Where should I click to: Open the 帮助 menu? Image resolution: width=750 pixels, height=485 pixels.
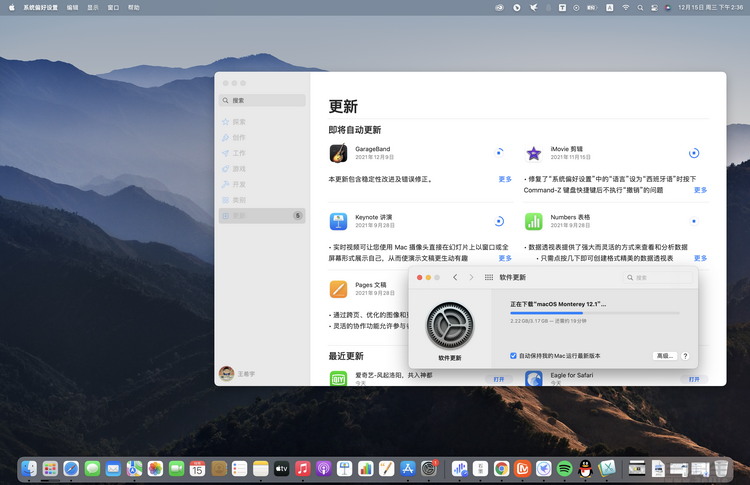[x=133, y=8]
